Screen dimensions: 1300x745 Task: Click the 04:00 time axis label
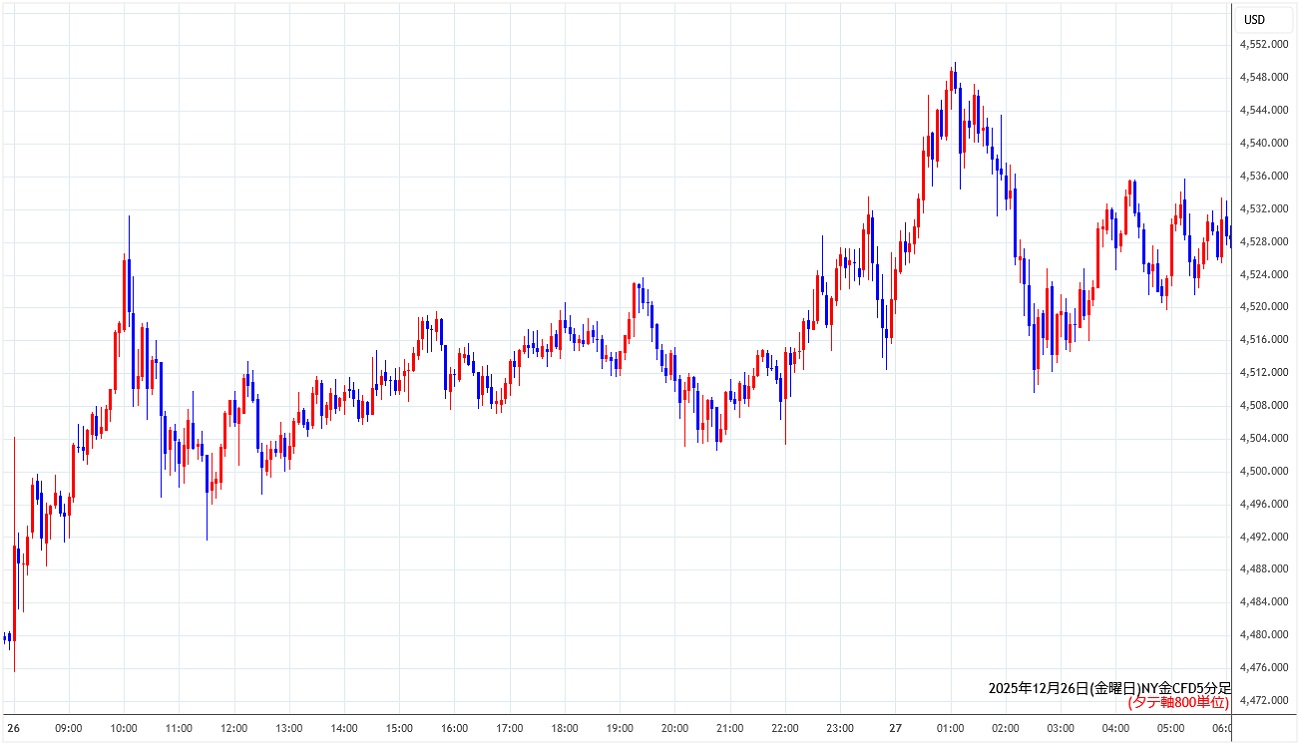coord(1115,728)
